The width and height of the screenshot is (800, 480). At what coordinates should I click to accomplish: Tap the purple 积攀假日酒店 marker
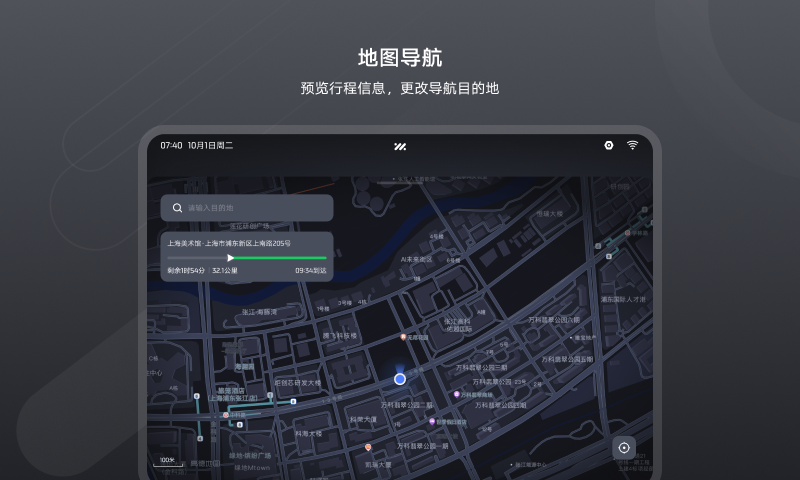tap(432, 421)
